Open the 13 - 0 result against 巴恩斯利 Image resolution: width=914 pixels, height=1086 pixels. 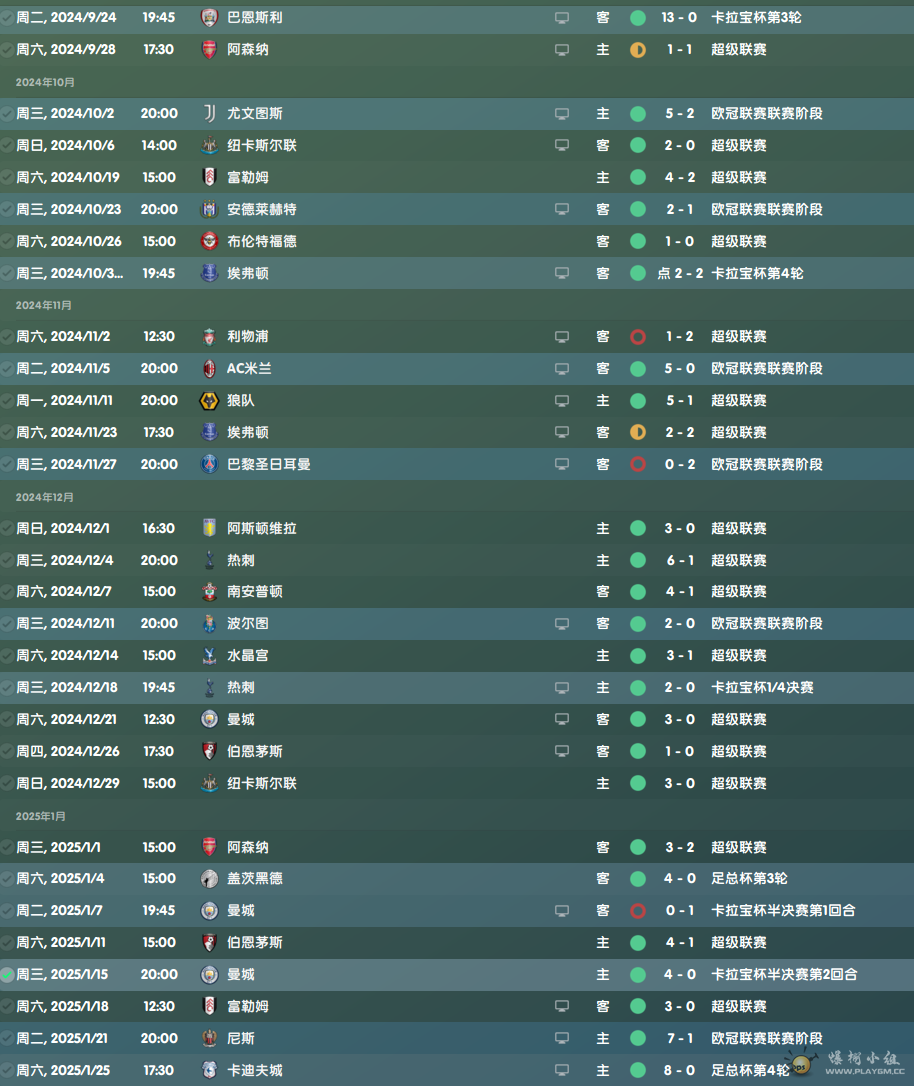680,18
